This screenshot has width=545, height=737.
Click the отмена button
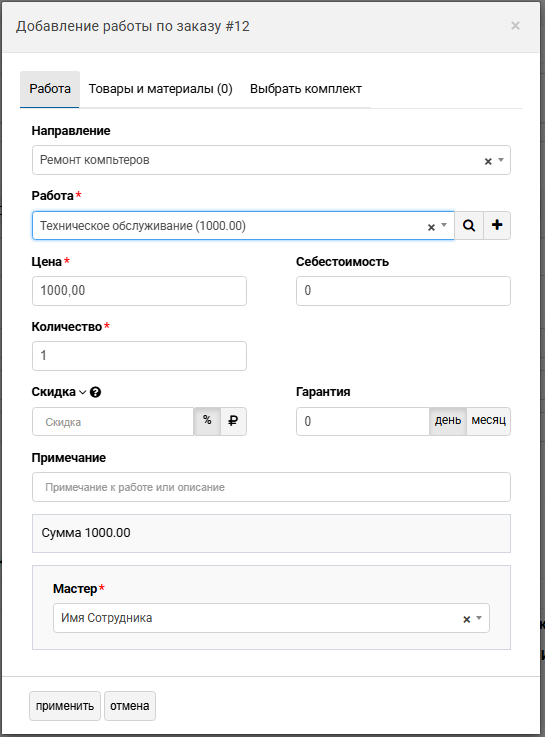pyautogui.click(x=130, y=706)
